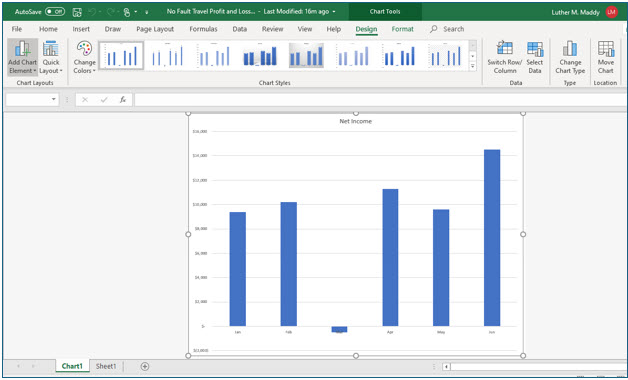The width and height of the screenshot is (628, 380).
Task: Click the Feb bar in chart
Action: point(288,264)
